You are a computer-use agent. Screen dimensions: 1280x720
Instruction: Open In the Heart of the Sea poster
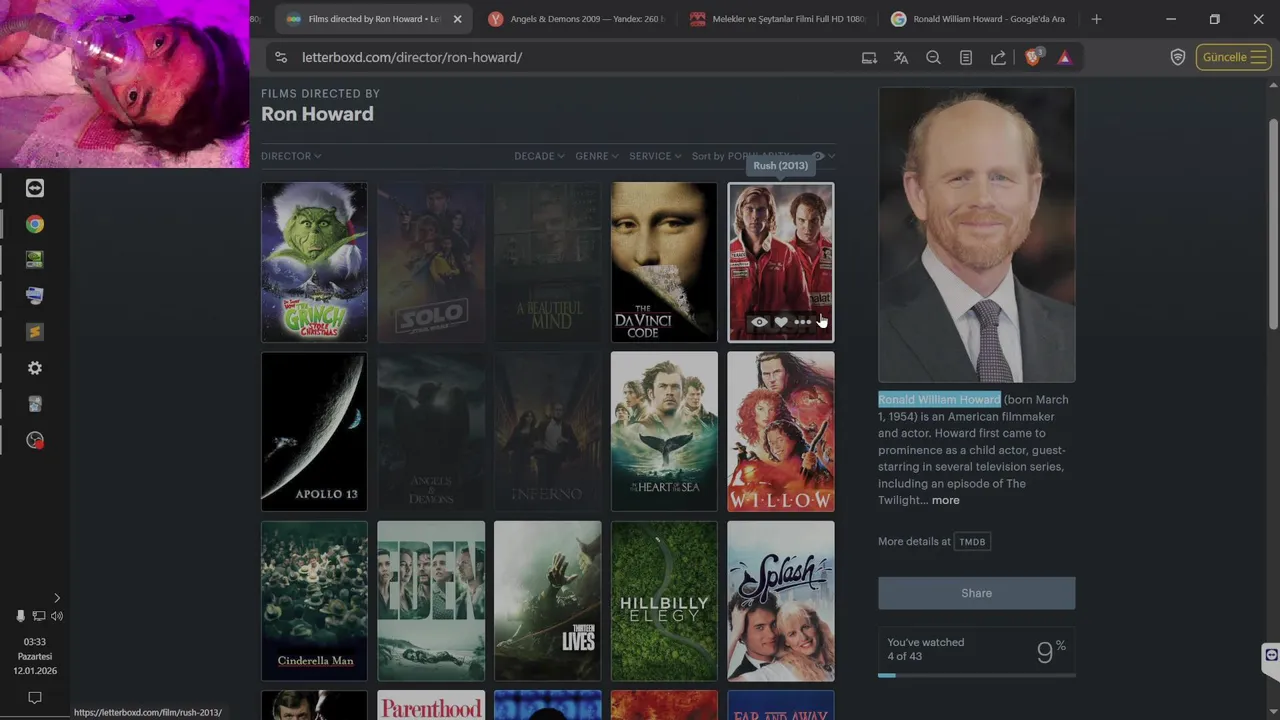click(x=664, y=431)
